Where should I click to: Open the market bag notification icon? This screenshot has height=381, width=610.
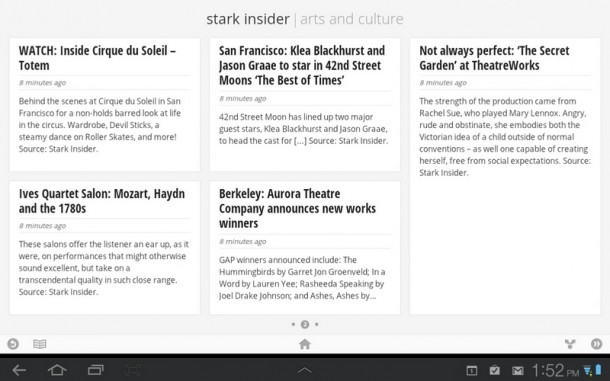pyautogui.click(x=494, y=370)
